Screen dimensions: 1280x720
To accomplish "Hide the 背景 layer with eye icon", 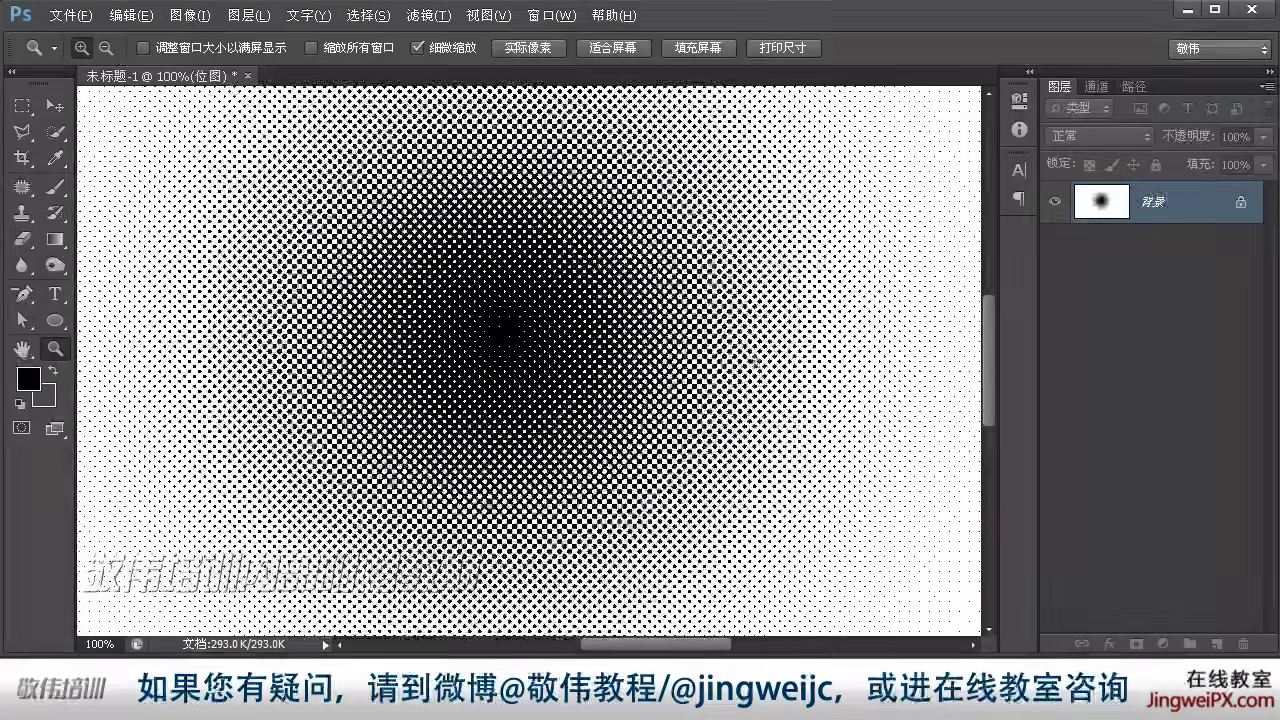I will (x=1055, y=202).
